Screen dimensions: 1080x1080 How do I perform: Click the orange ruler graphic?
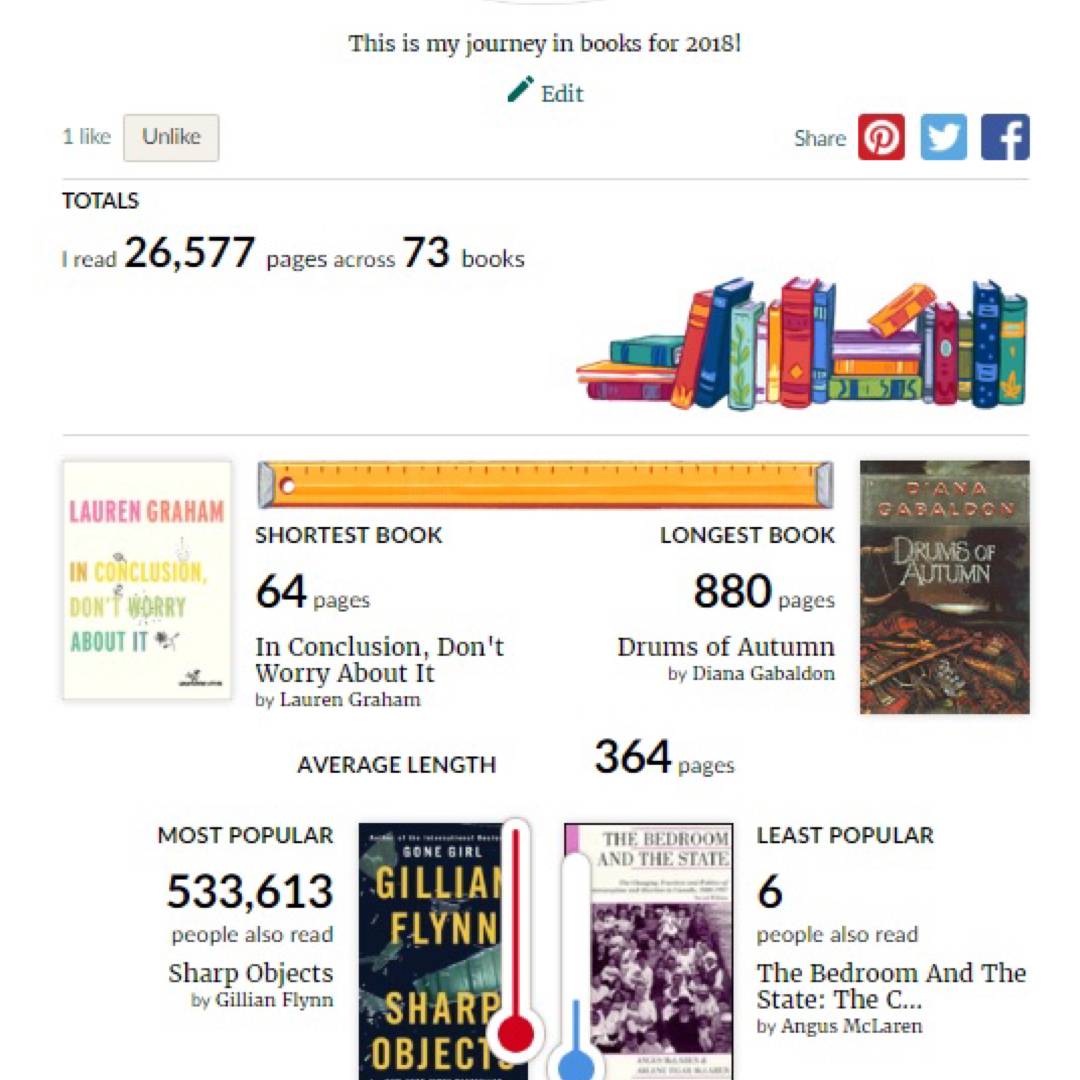pos(545,485)
